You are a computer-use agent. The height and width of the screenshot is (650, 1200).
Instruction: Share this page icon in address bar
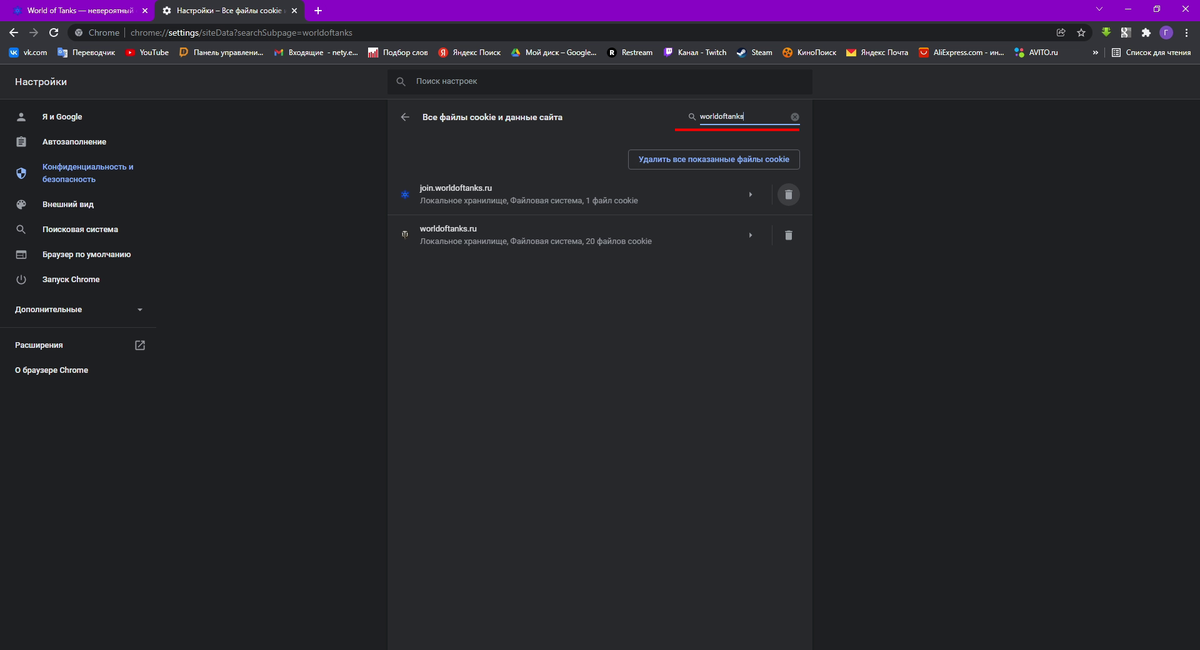point(1061,32)
